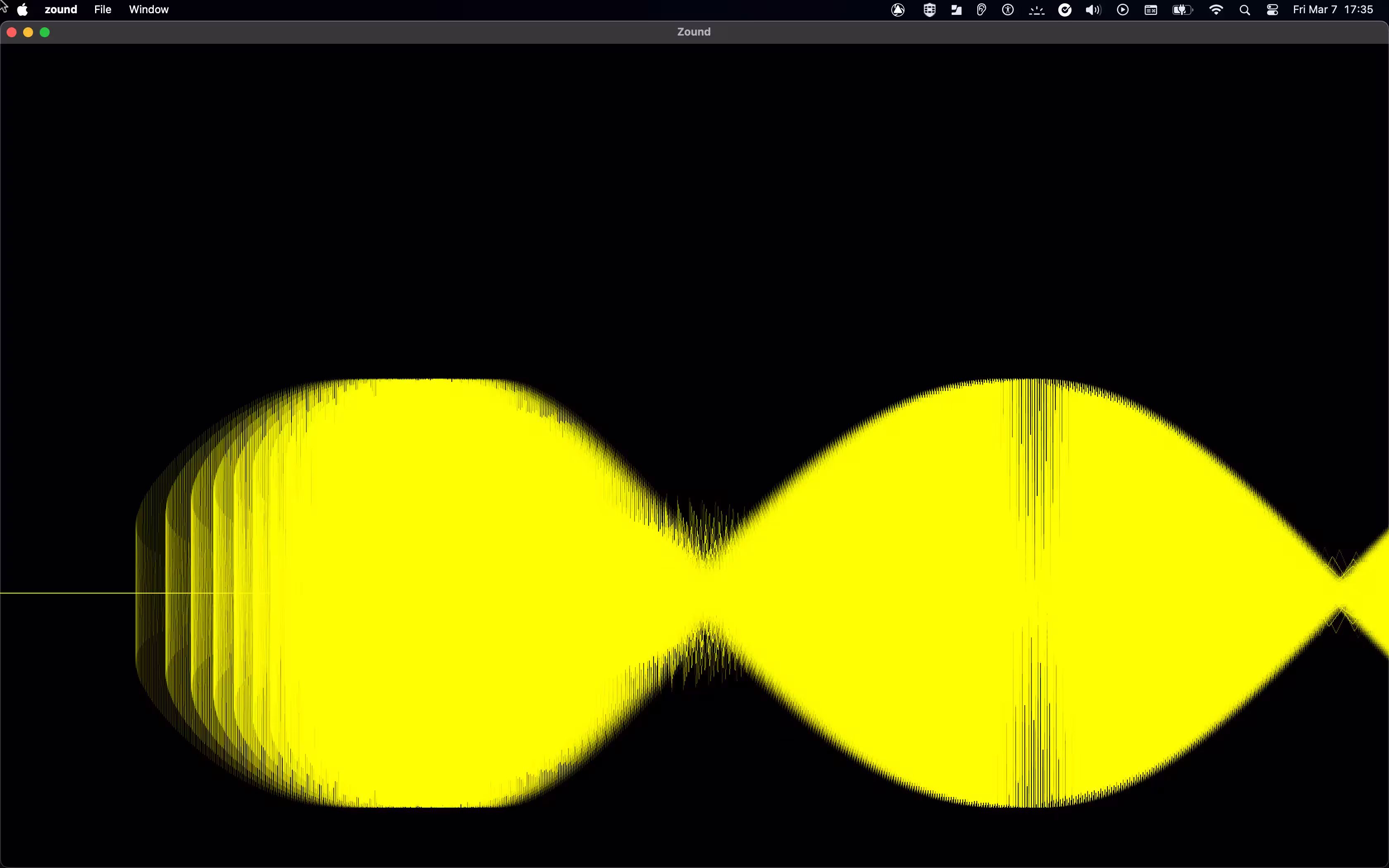This screenshot has width=1389, height=868.
Task: Close the Zound window
Action: (12, 33)
